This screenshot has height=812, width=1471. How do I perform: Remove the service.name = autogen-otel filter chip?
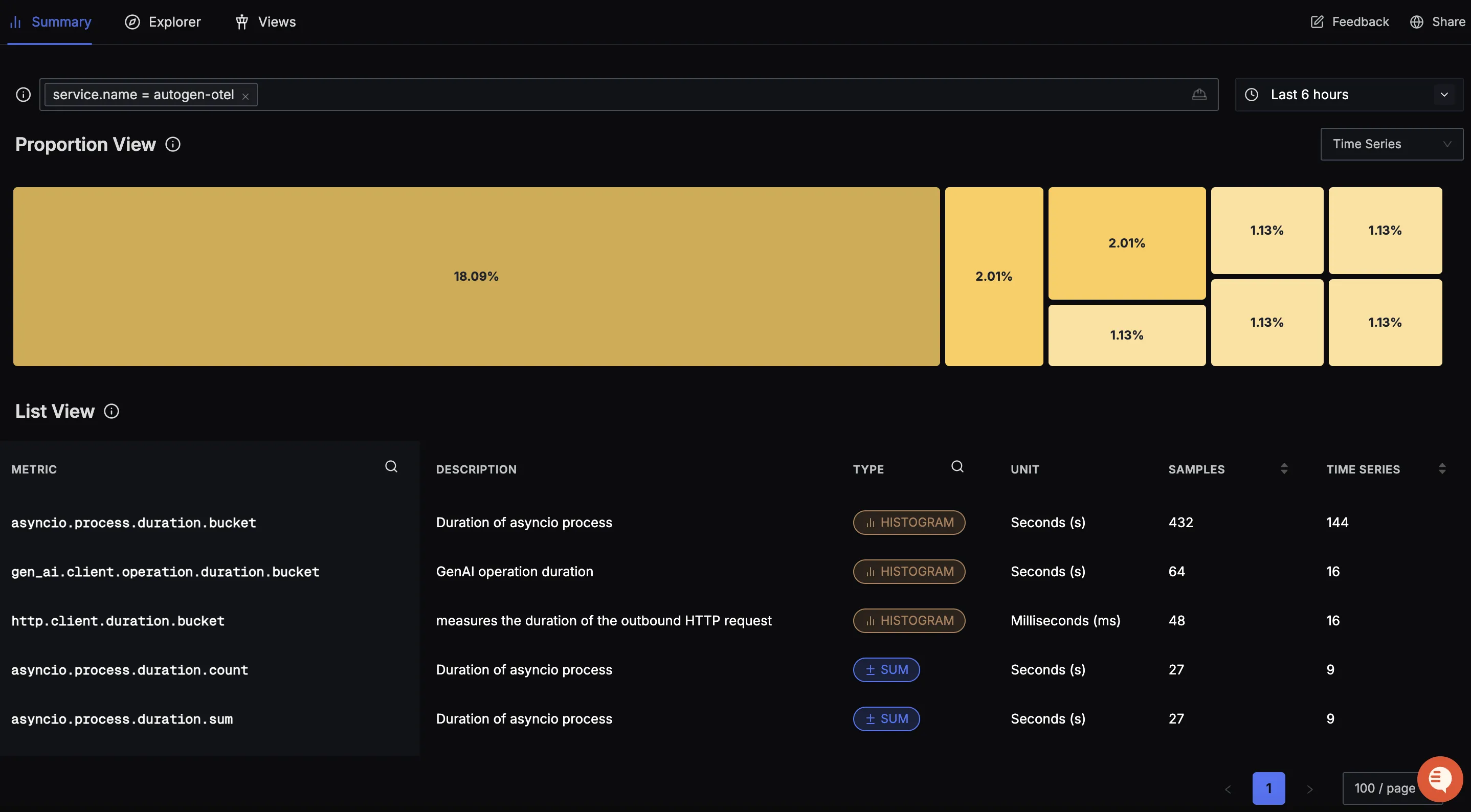pos(245,95)
